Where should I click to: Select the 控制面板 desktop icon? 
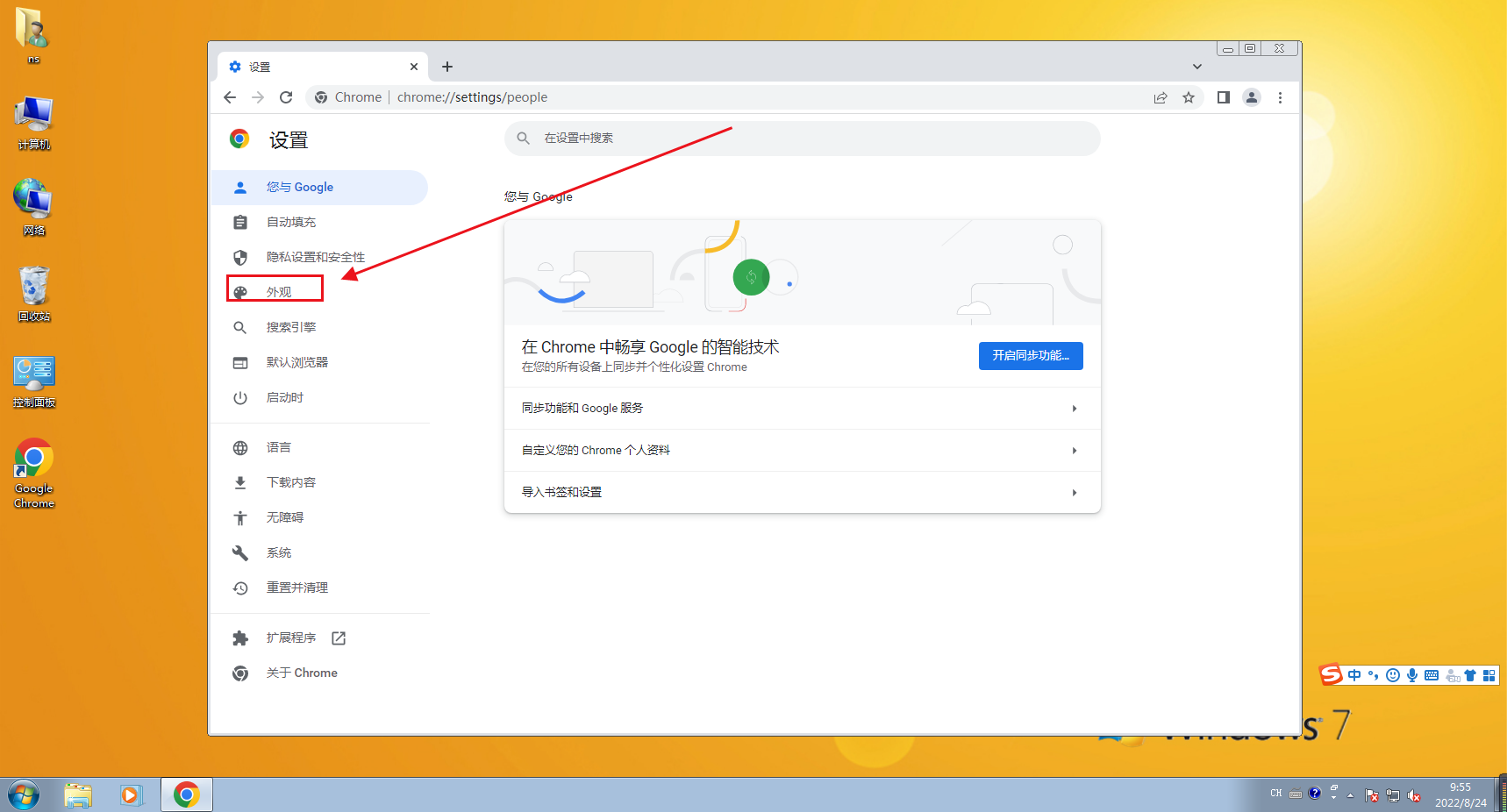33,381
